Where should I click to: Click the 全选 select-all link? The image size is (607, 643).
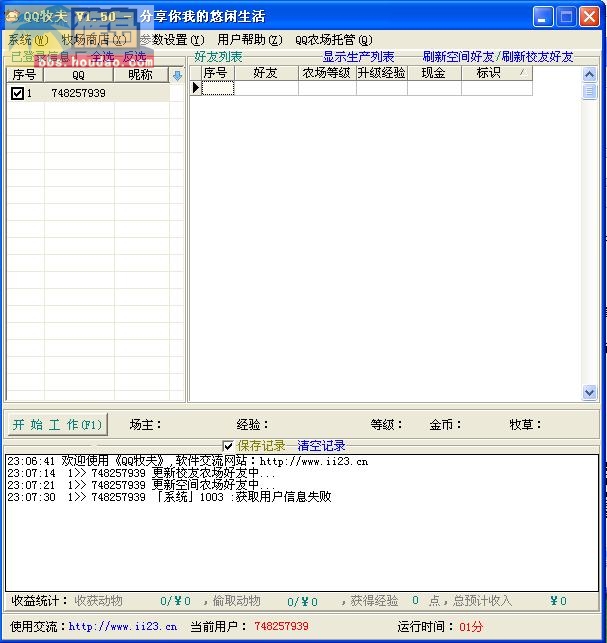pos(102,57)
